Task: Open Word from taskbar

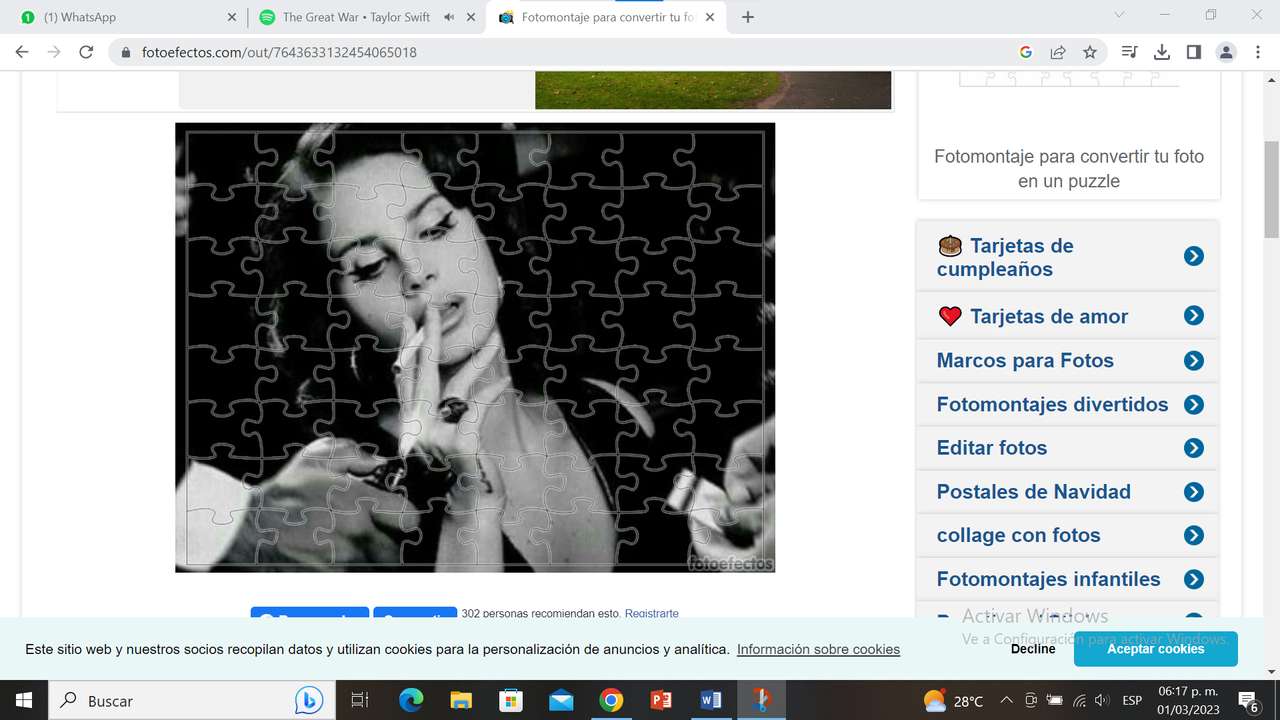Action: 711,700
